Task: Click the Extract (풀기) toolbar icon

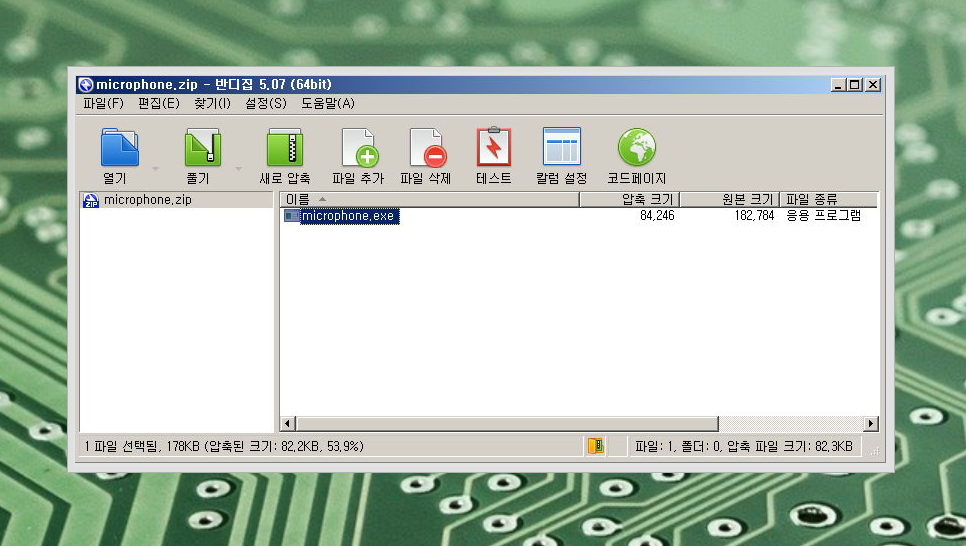Action: click(203, 147)
